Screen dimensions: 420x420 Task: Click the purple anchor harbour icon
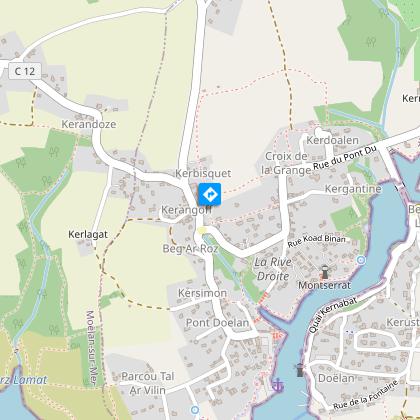[x=277, y=386]
